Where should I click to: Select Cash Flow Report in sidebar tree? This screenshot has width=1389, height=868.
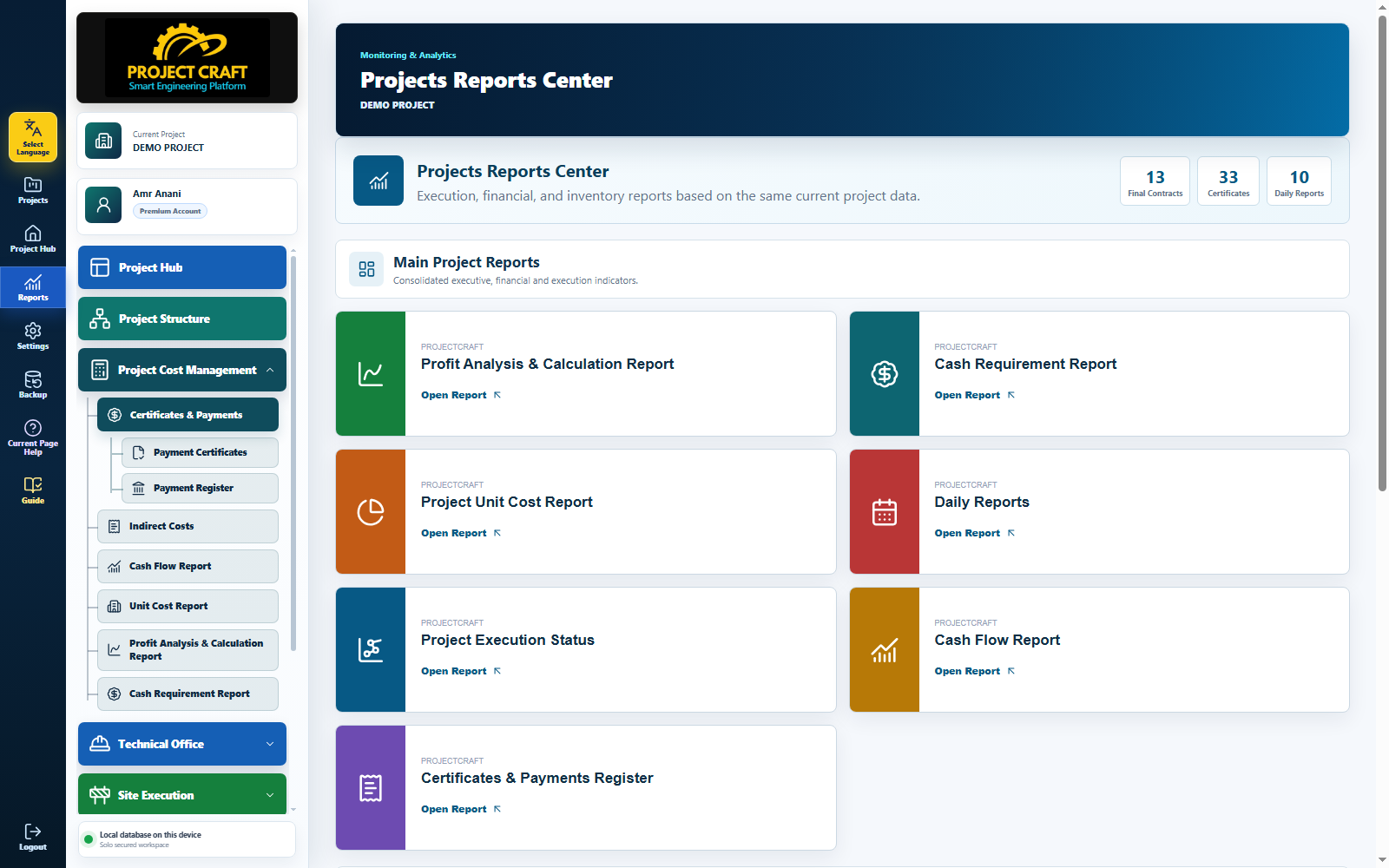coord(188,567)
